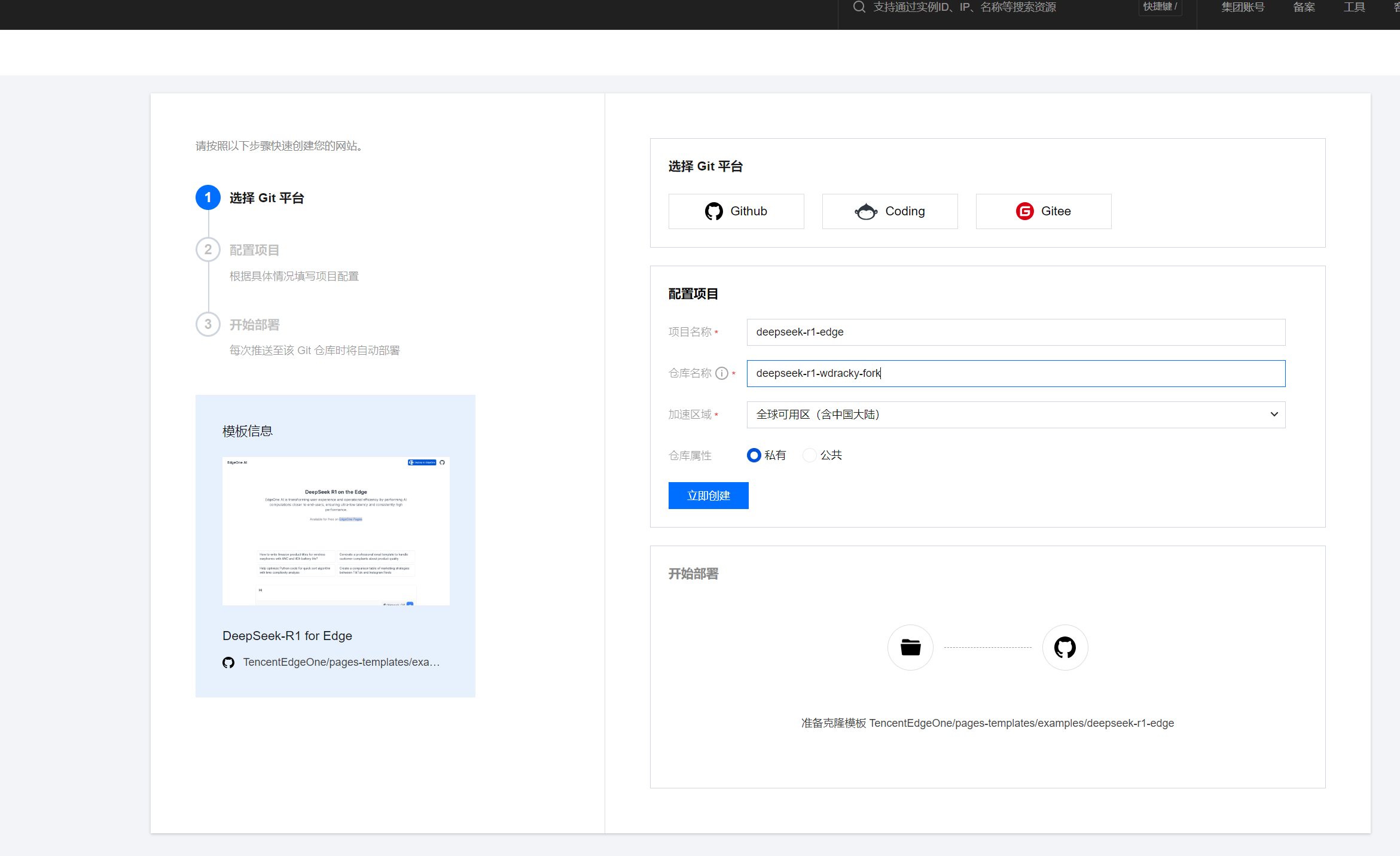Screen dimensions: 1400x856
Task: Click the 项目名称 input field
Action: (1015, 332)
